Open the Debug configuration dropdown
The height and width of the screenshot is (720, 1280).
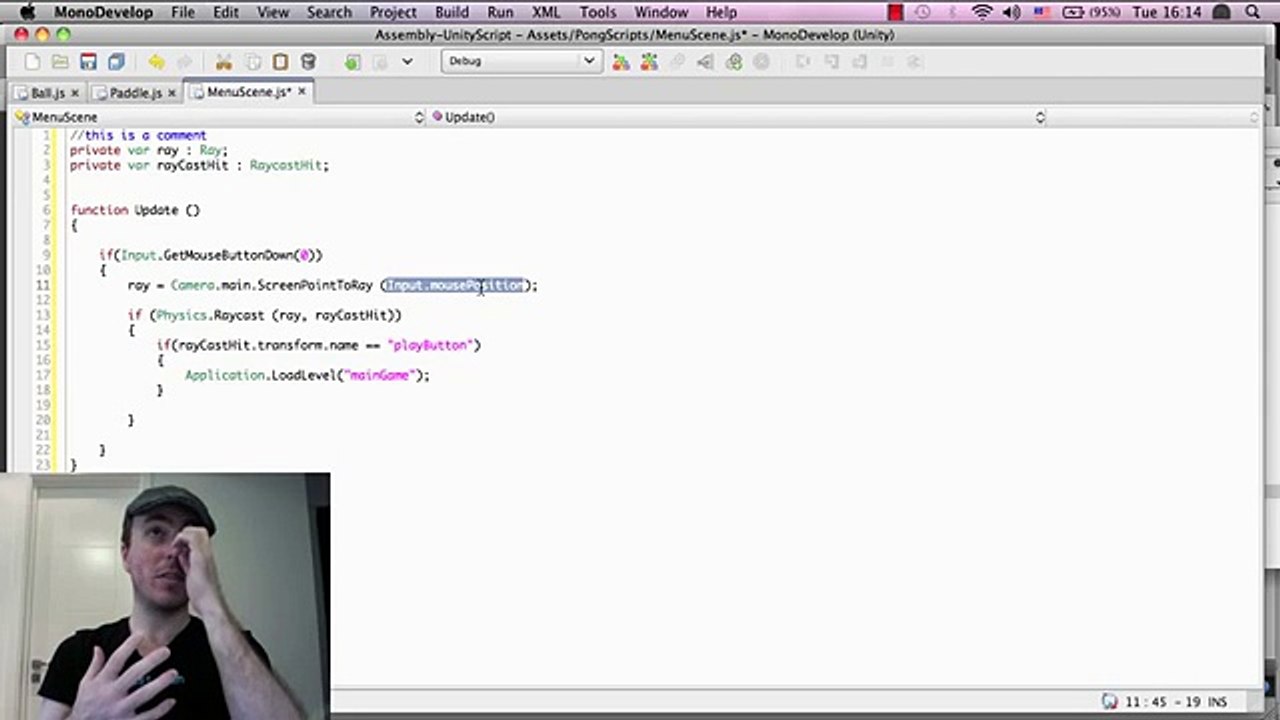520,61
